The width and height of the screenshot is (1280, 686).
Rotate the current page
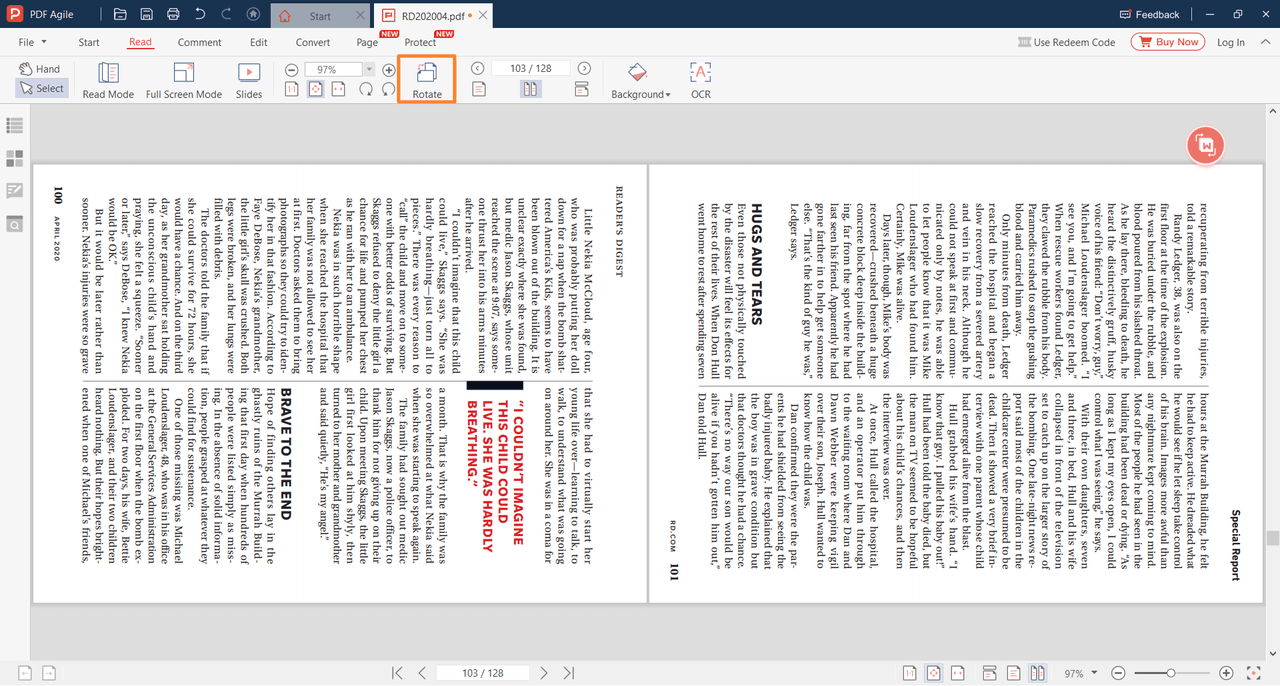[426, 79]
